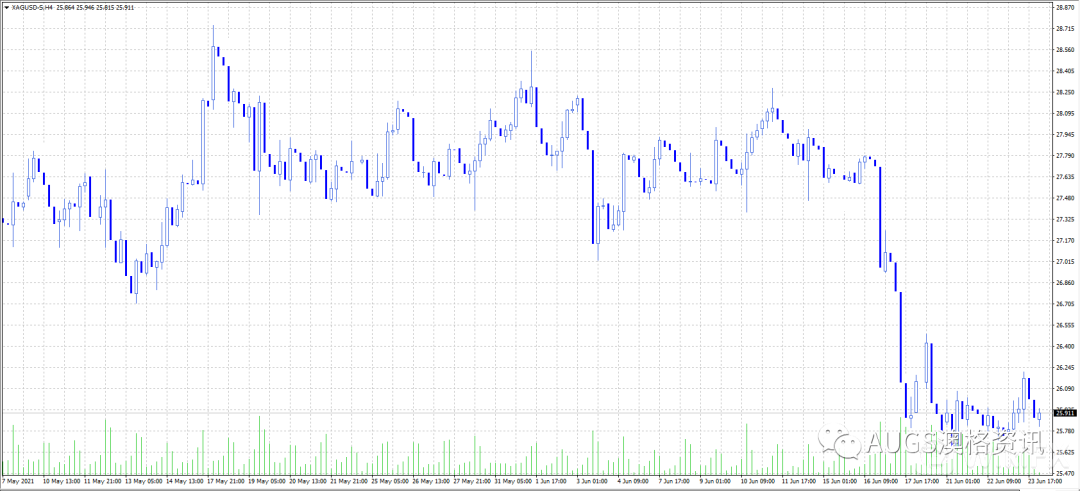The height and width of the screenshot is (491, 1080).
Task: Click the 26.400 price scale label
Action: [1065, 347]
